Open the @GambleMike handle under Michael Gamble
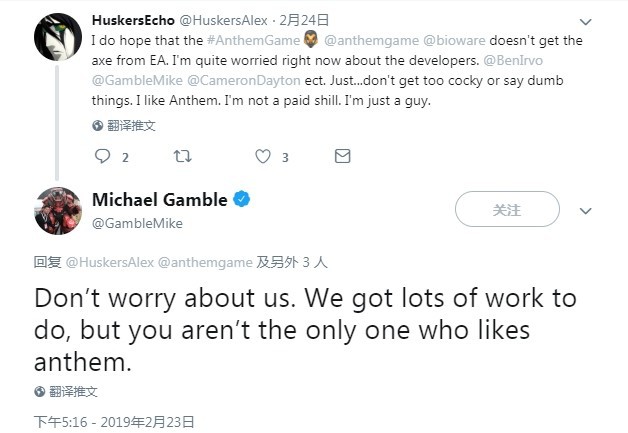This screenshot has width=628, height=433. 130,223
